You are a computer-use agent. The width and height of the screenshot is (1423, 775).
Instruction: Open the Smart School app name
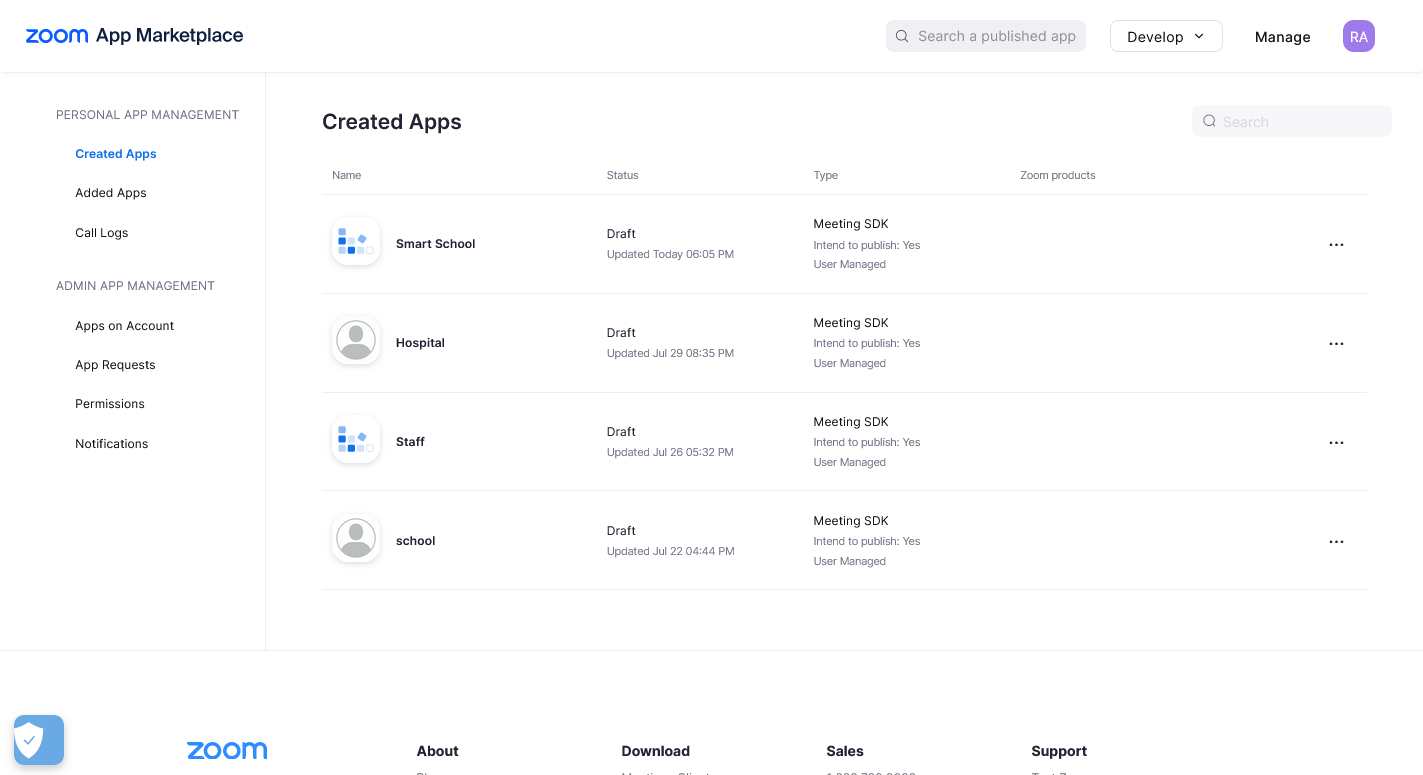click(436, 244)
